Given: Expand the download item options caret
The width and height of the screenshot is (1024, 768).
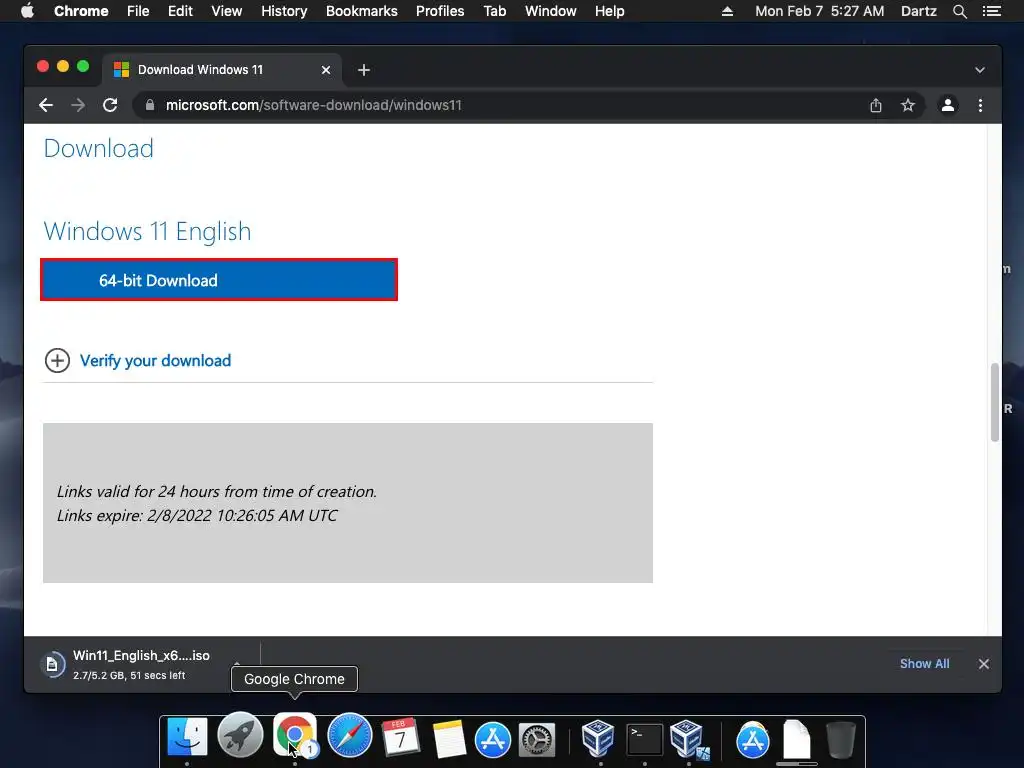Looking at the screenshot, I should (236, 664).
